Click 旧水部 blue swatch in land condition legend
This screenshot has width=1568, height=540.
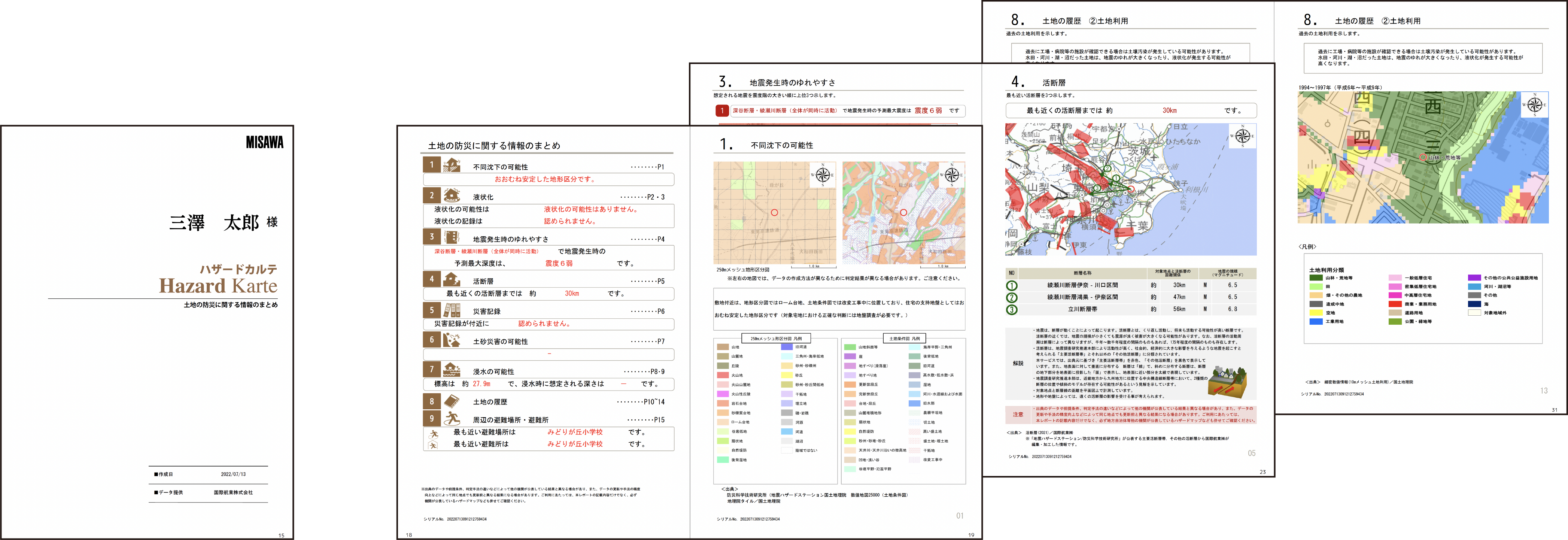point(915,403)
